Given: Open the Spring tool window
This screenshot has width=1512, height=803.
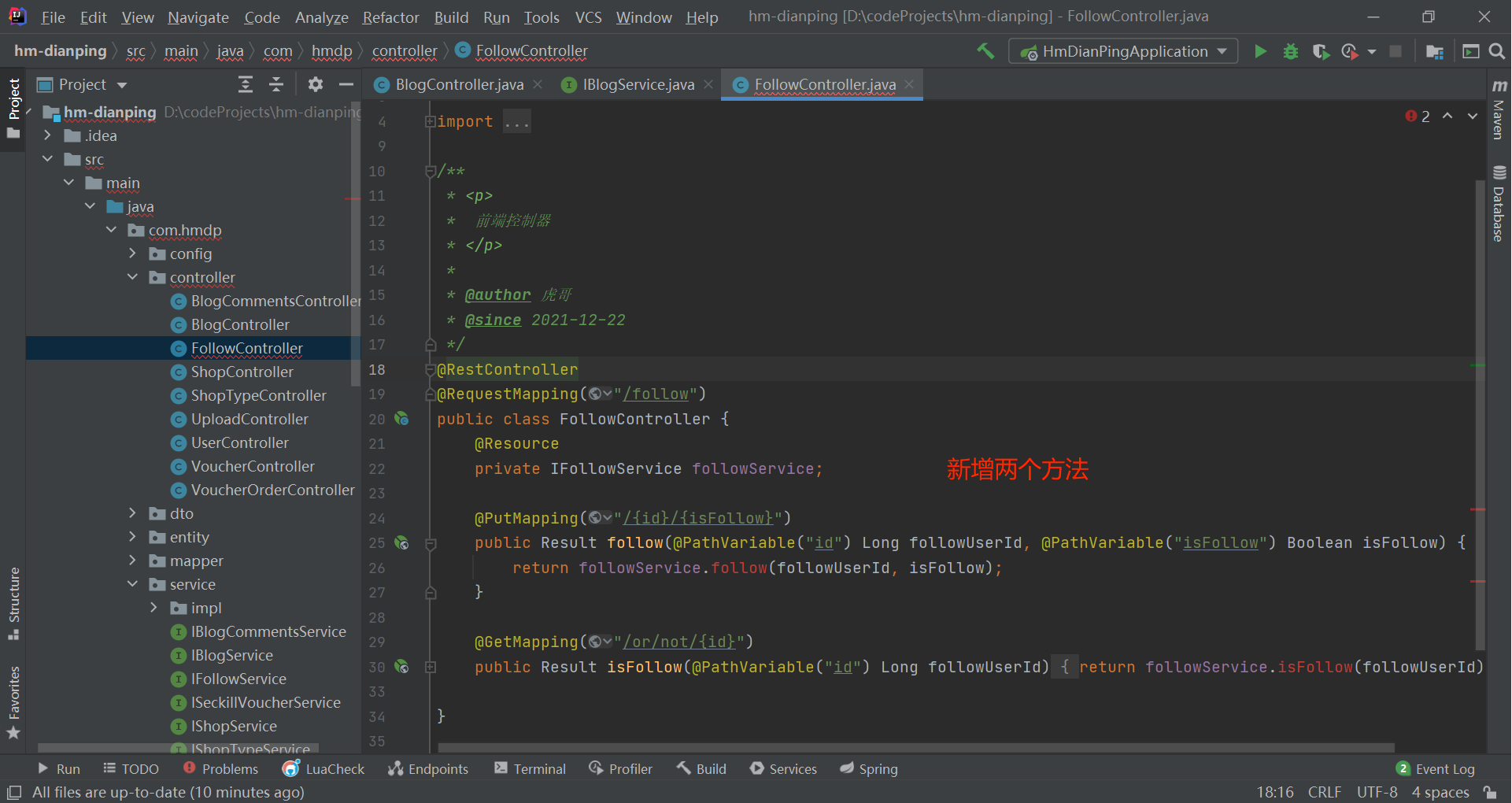Looking at the screenshot, I should pyautogui.click(x=869, y=768).
